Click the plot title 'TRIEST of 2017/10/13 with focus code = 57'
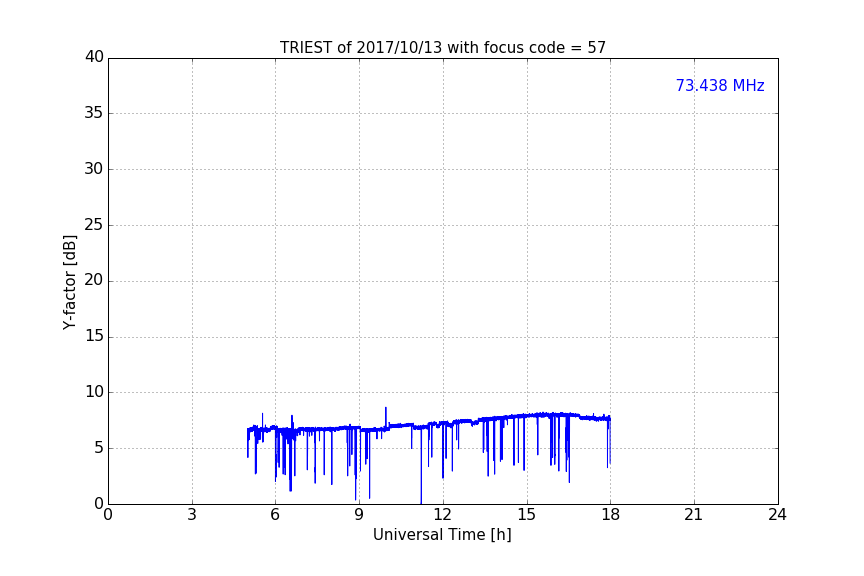Viewport: 864px width, 576px height. pos(442,48)
